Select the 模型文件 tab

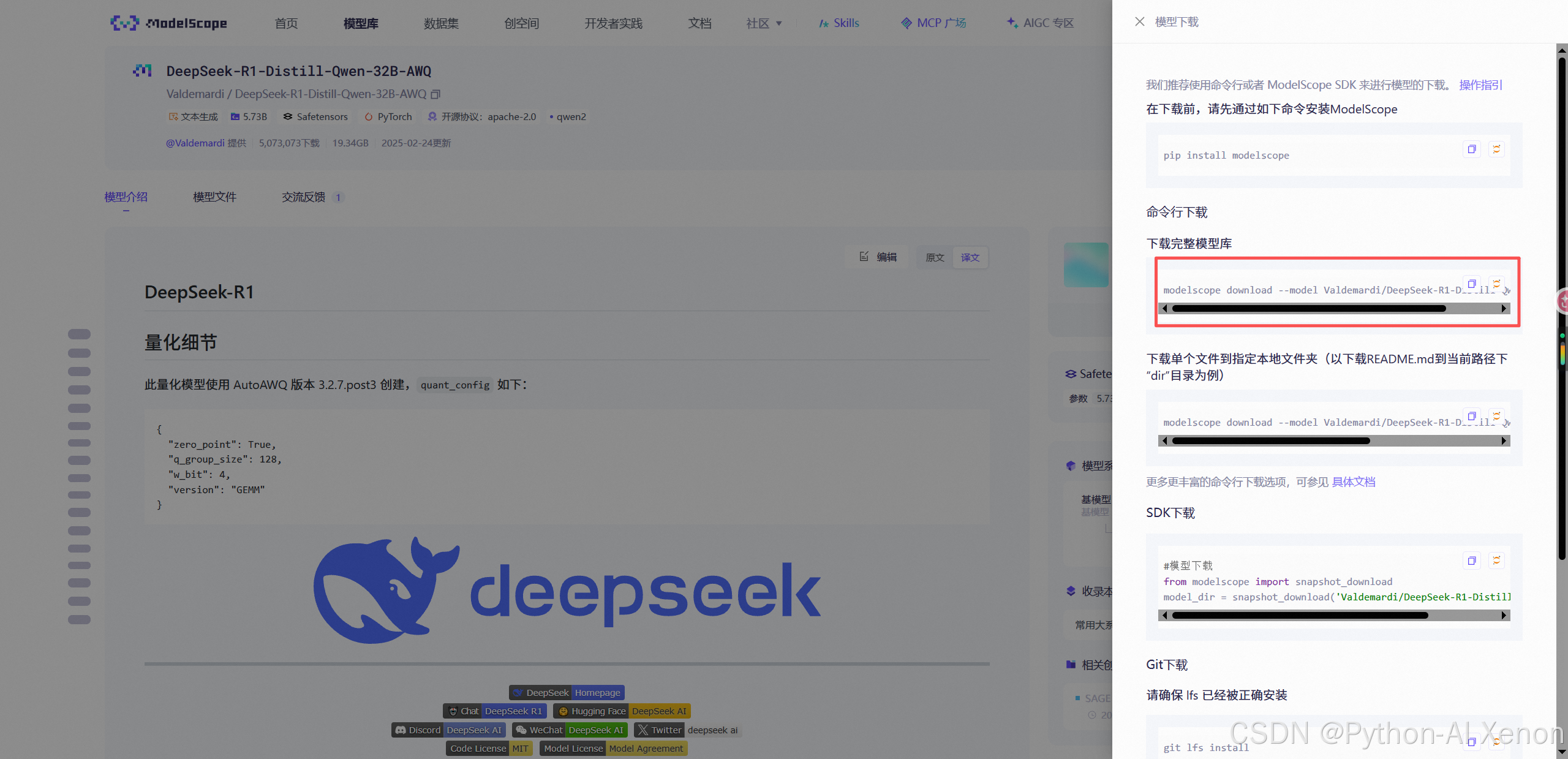coord(214,197)
